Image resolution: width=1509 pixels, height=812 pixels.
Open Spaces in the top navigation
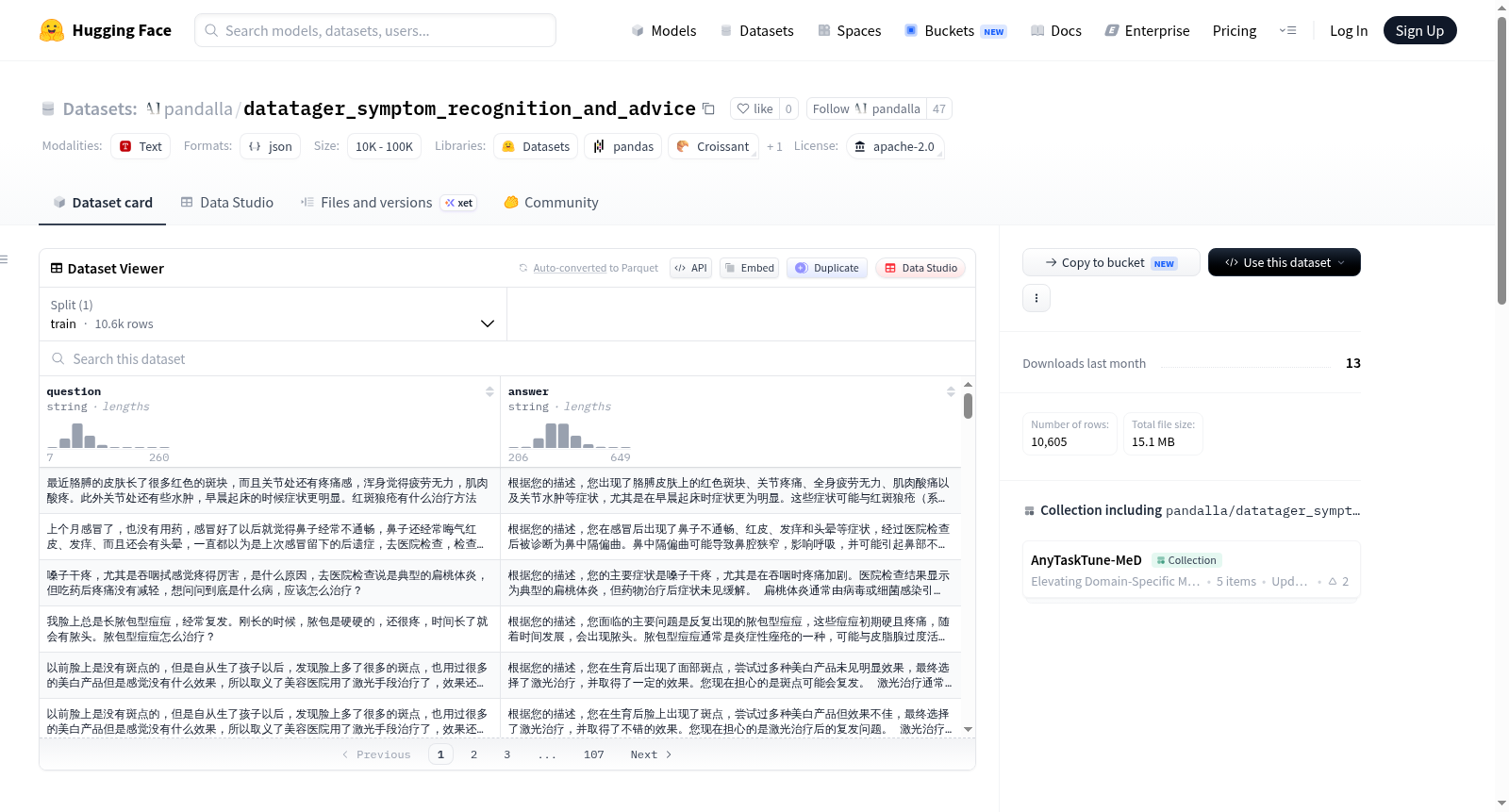pos(849,30)
